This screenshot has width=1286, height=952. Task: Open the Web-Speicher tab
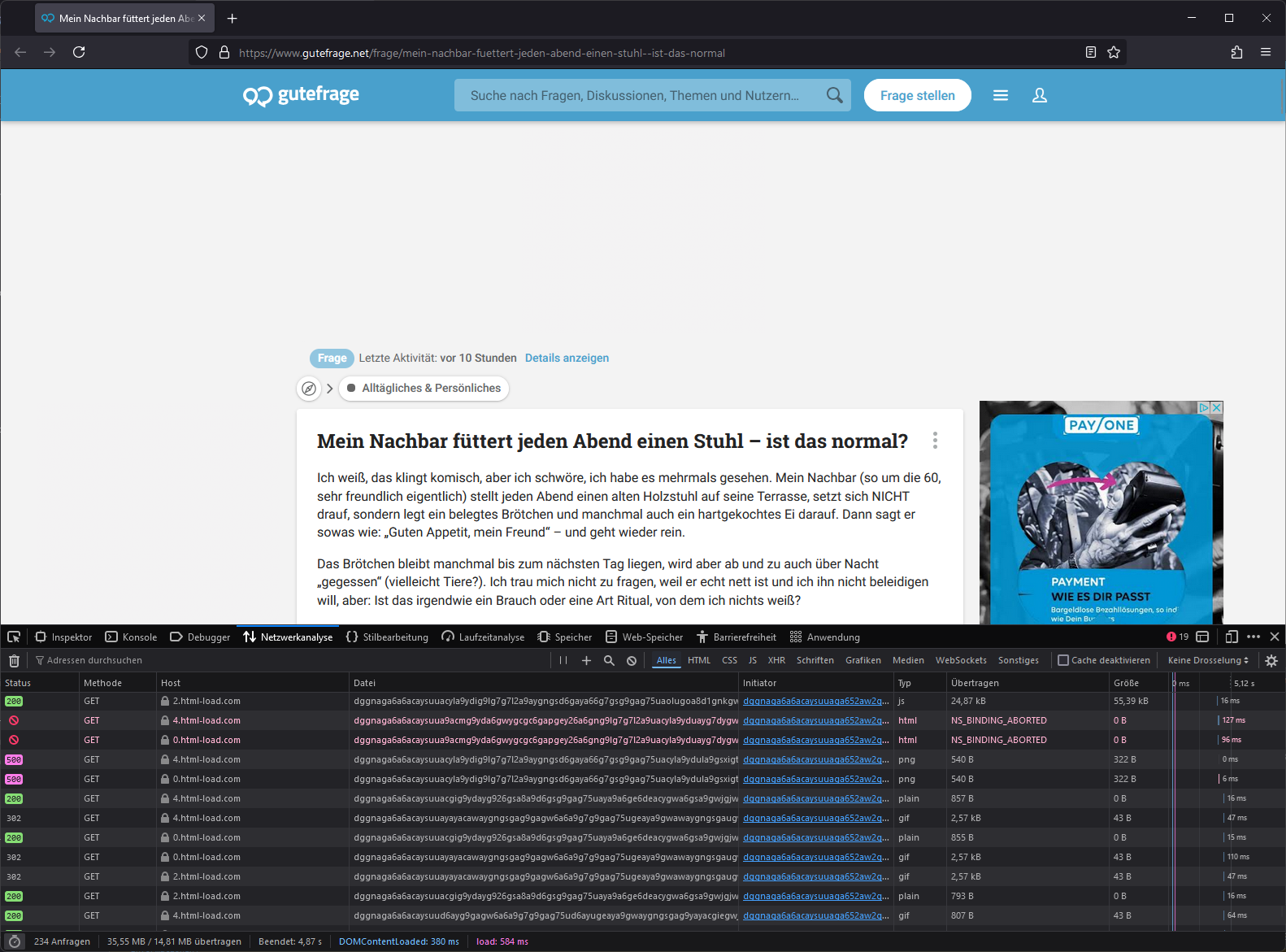pyautogui.click(x=645, y=637)
